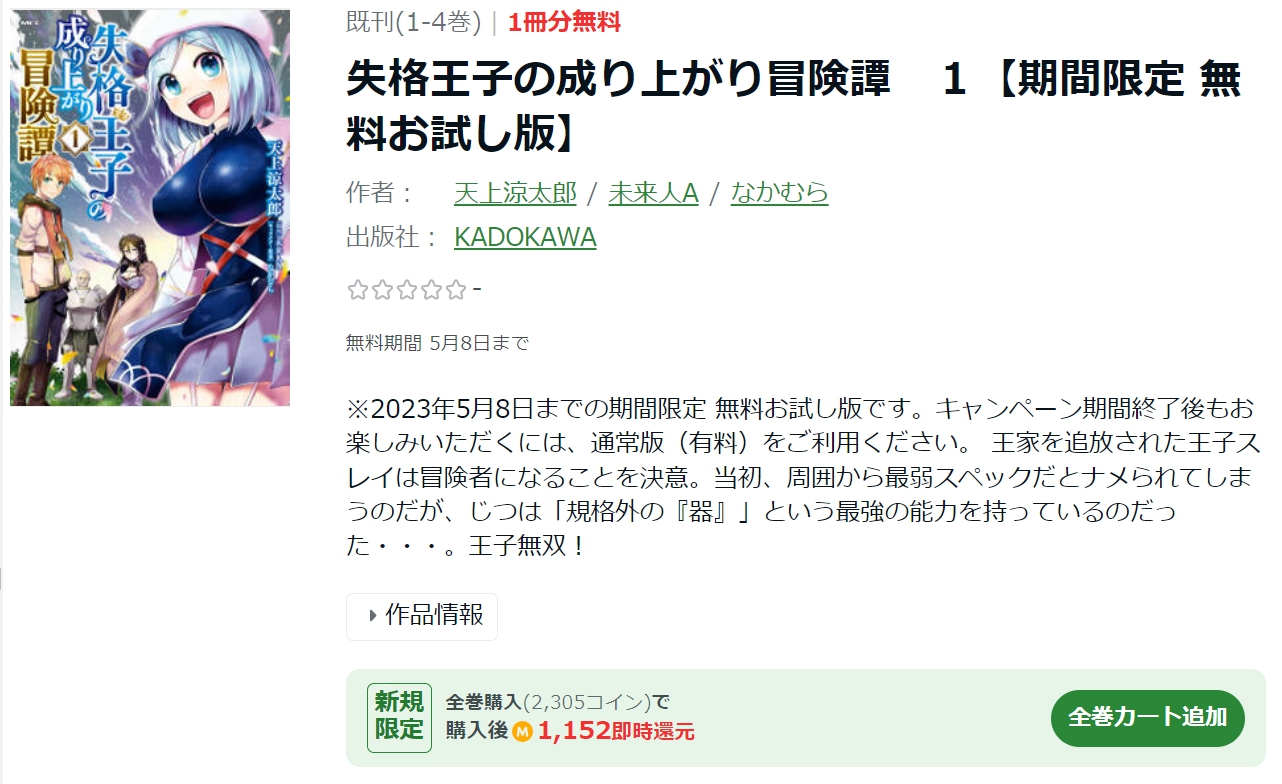The width and height of the screenshot is (1282, 784).
Task: Expand the 作品情報 section
Action: [422, 616]
